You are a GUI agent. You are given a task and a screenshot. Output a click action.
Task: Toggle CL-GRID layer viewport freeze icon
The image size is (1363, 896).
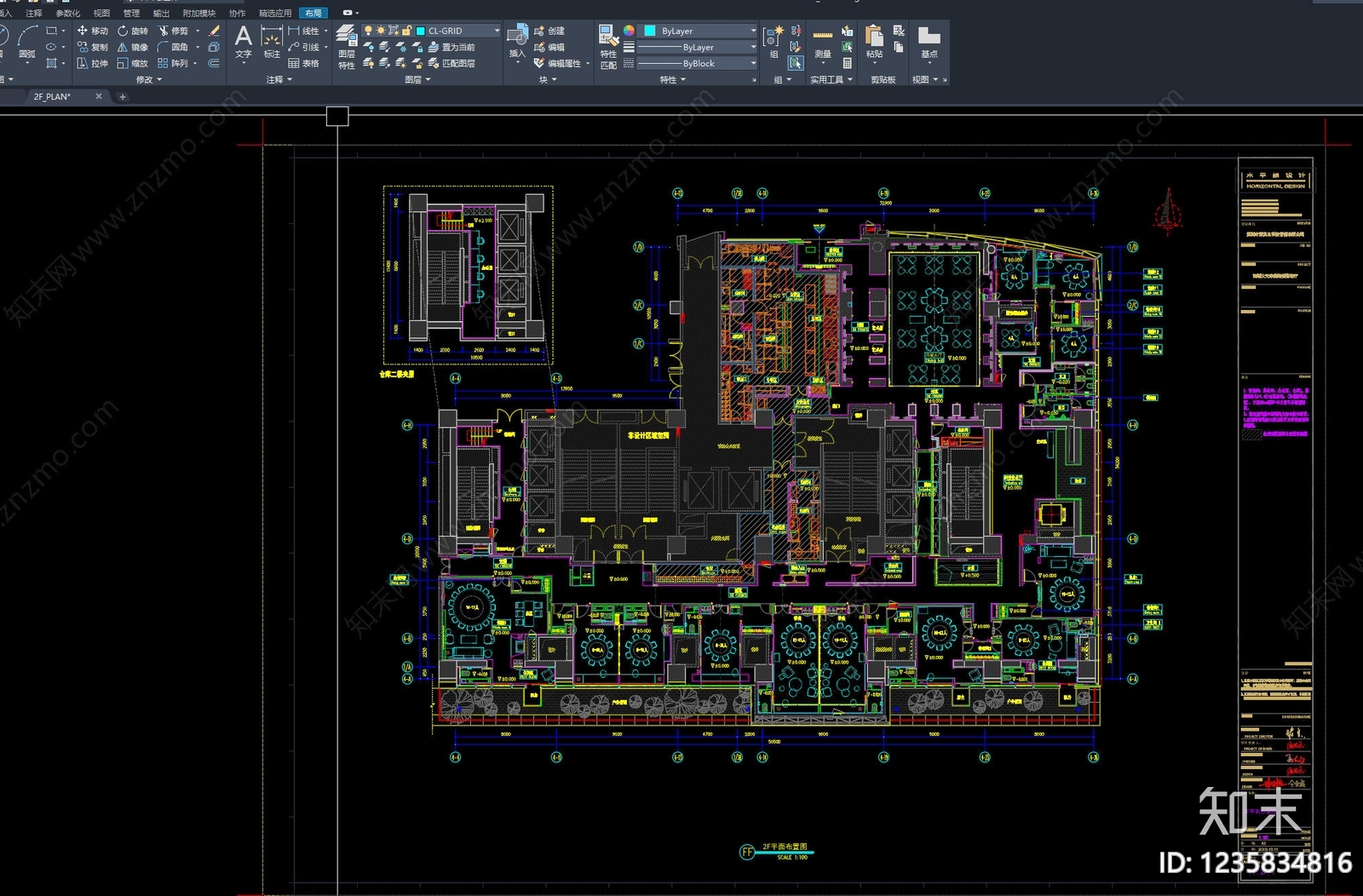pyautogui.click(x=394, y=31)
